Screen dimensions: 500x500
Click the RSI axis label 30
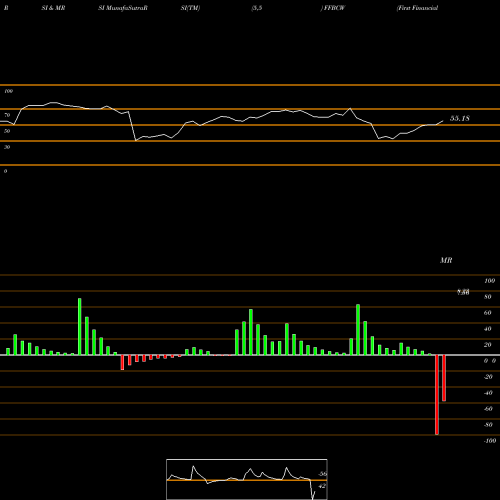pos(7,147)
